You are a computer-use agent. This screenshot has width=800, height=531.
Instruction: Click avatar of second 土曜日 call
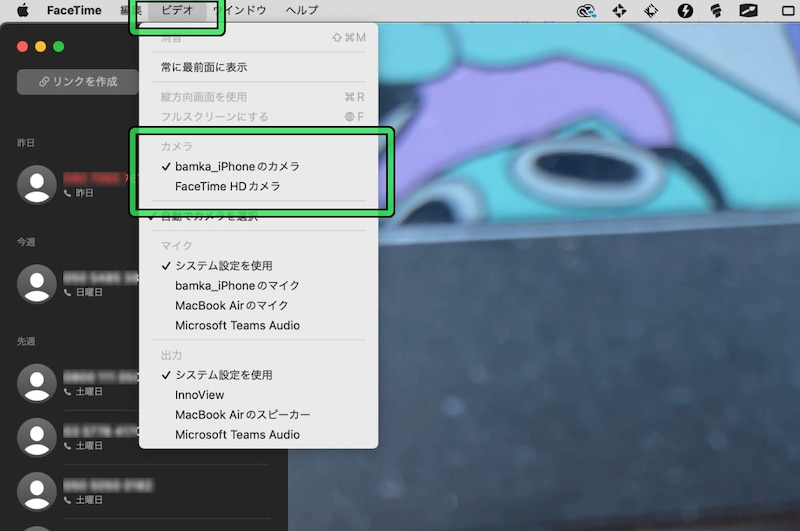37,438
